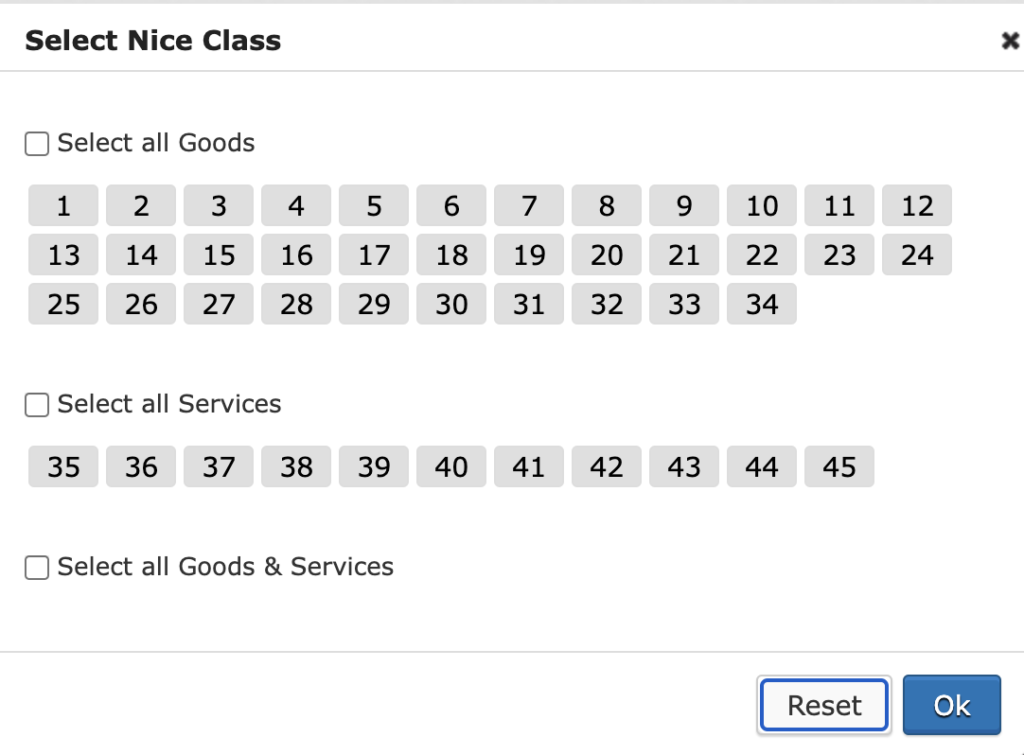
Task: Choose class 24 from goods
Action: pos(916,255)
